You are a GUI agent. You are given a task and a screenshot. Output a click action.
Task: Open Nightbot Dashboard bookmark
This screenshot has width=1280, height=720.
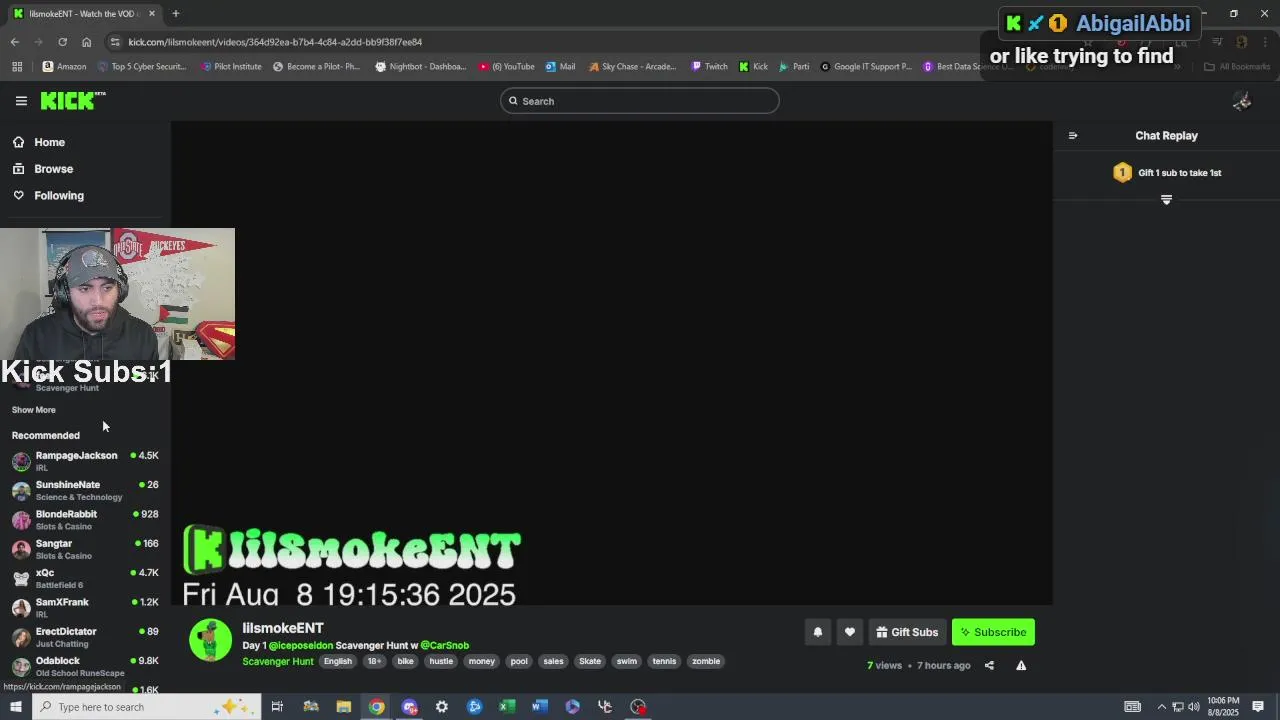click(x=421, y=67)
